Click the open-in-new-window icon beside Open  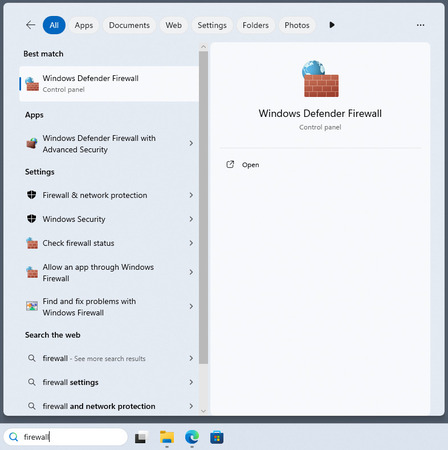click(x=230, y=164)
